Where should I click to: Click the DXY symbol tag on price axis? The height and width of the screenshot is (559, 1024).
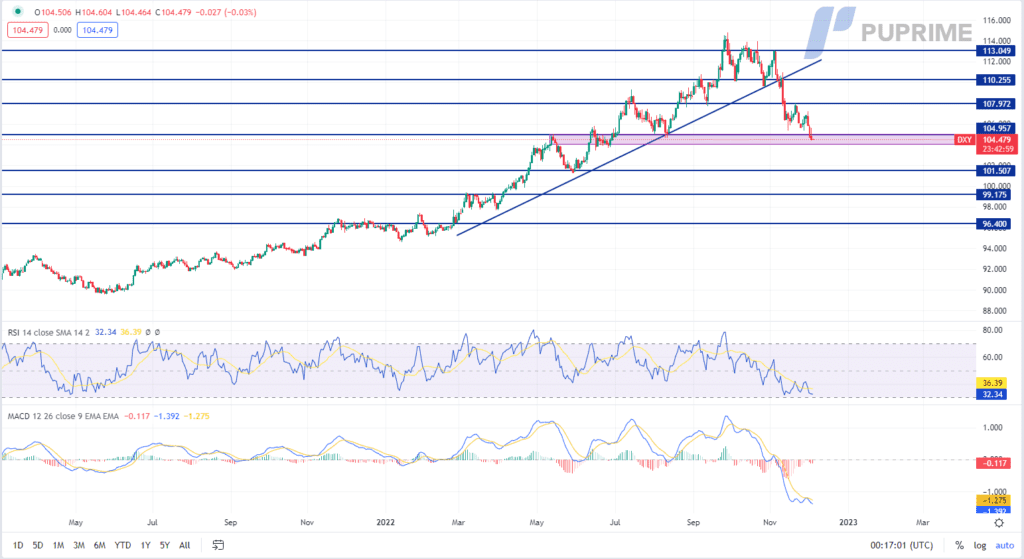point(964,140)
